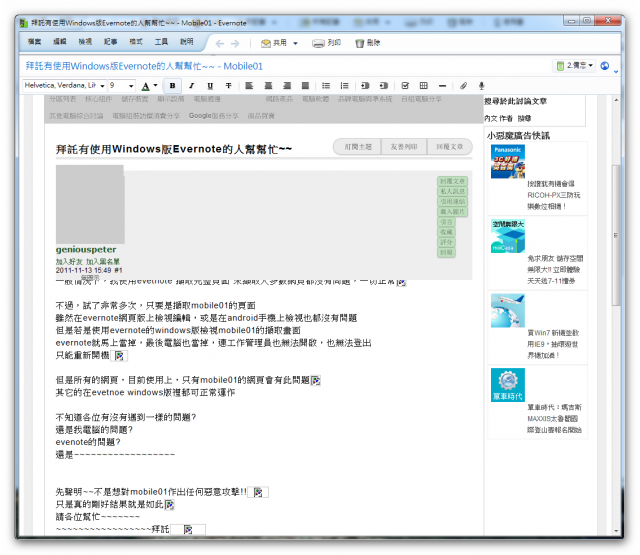This screenshot has height=555, width=640.
Task: Click the 刪除 trash button
Action: point(367,43)
